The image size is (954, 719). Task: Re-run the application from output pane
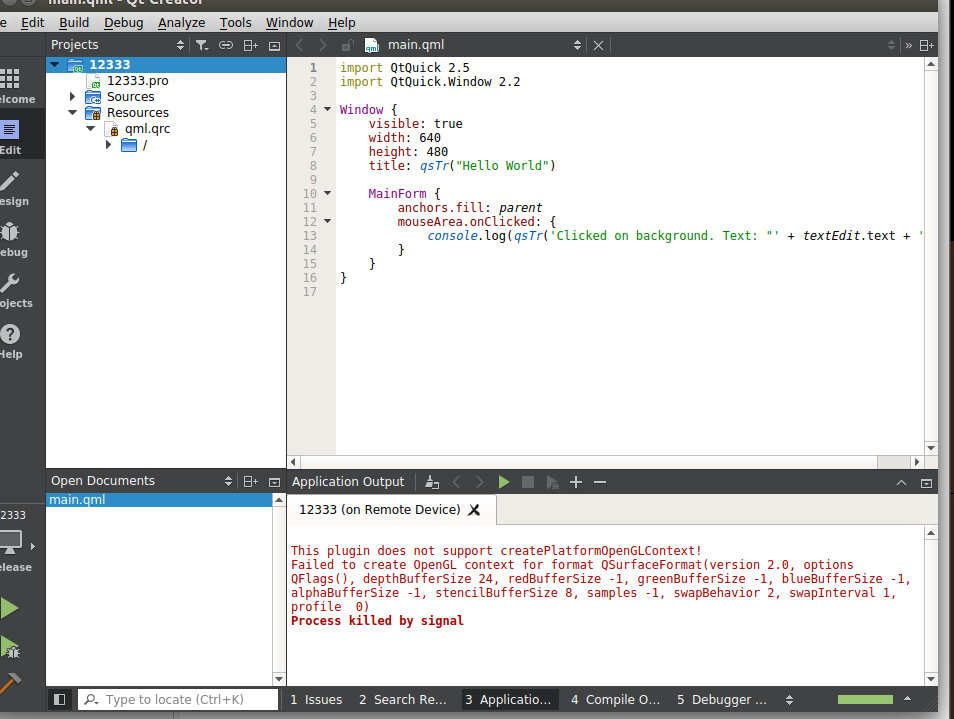(504, 482)
